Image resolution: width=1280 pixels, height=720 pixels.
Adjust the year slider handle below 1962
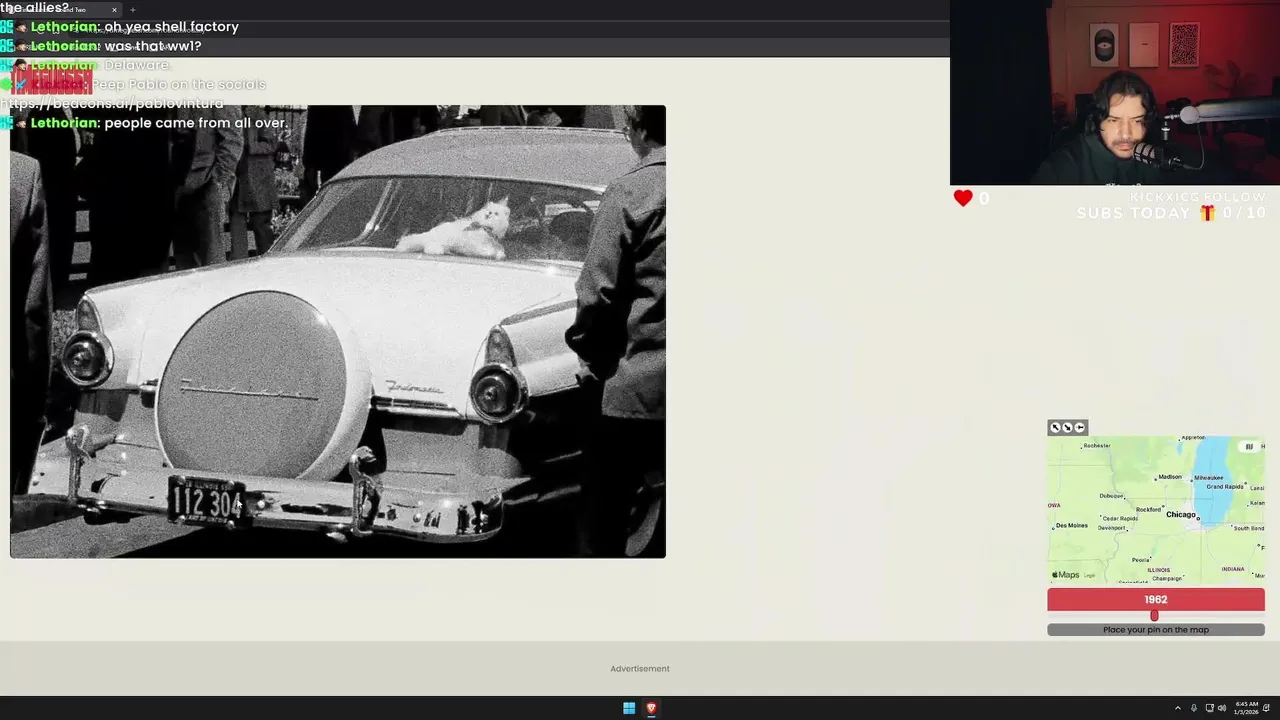[1154, 615]
